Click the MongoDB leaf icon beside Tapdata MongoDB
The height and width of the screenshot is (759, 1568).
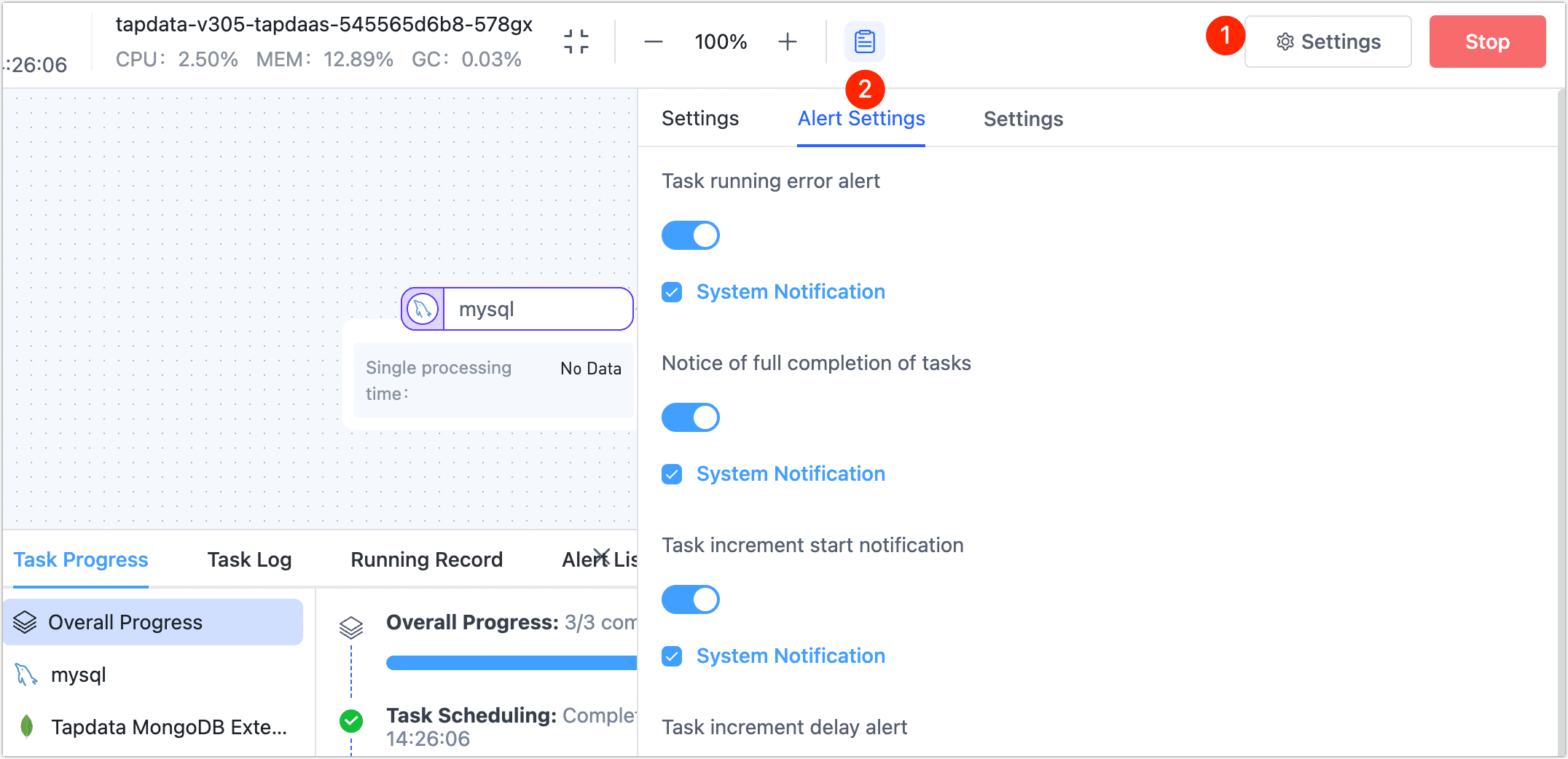coord(27,726)
